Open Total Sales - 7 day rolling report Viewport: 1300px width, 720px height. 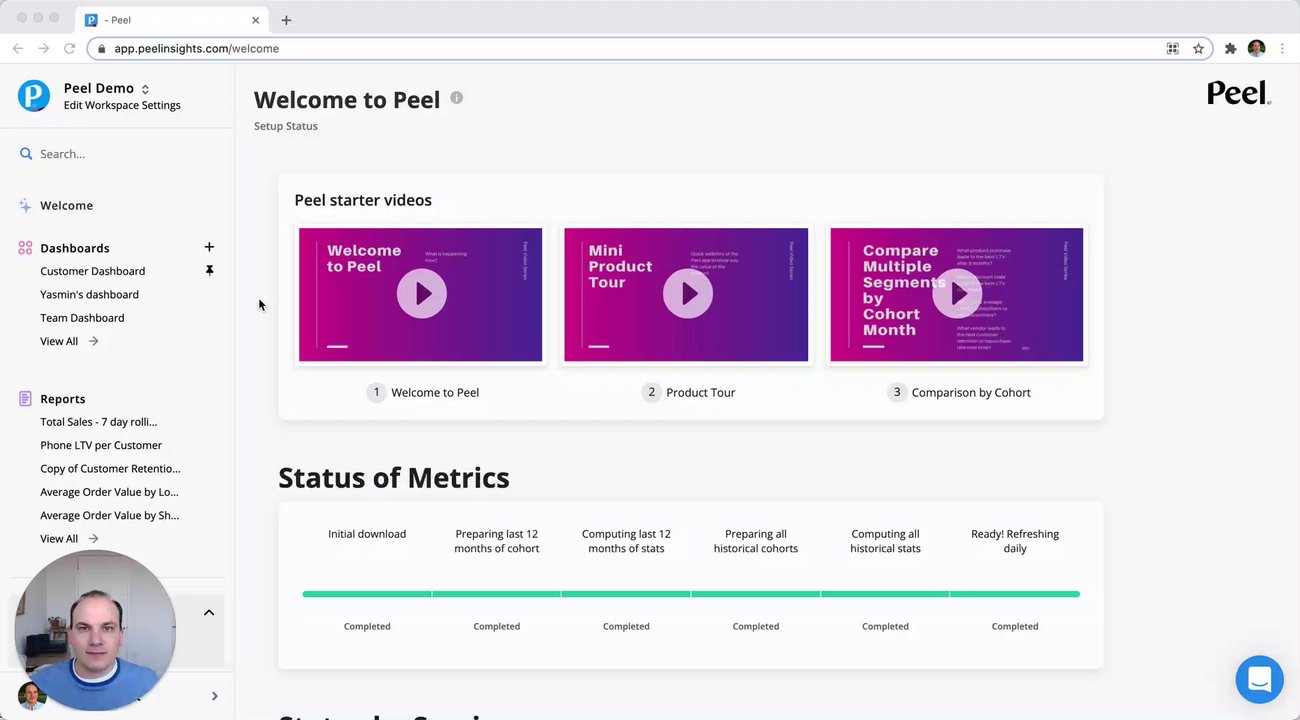click(98, 422)
